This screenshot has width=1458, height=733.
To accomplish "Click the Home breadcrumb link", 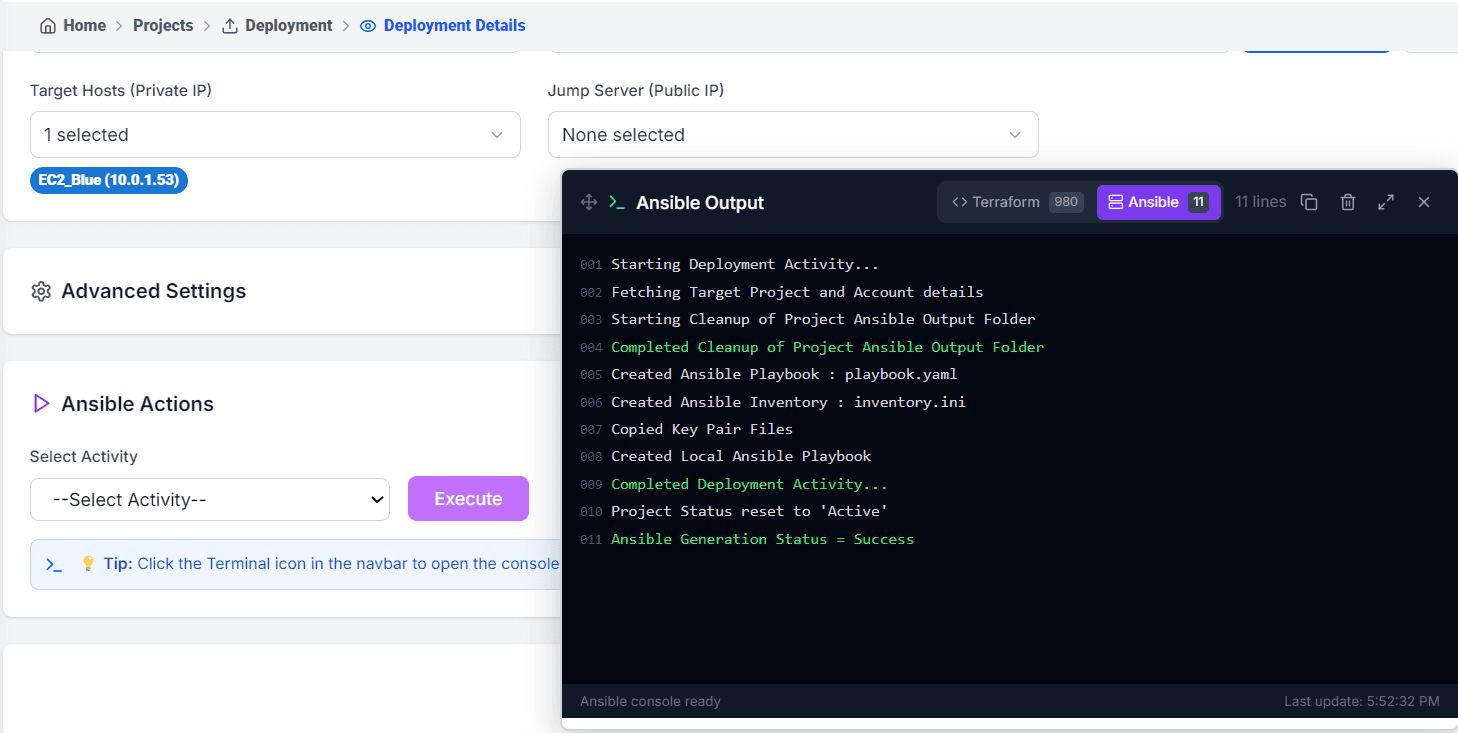I will point(83,25).
